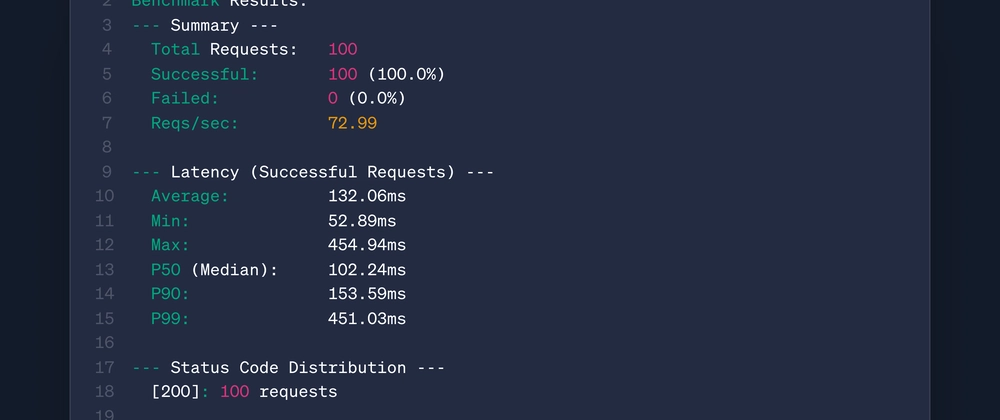Click line number 3 in the gutter
Image resolution: width=1000 pixels, height=420 pixels.
pos(107,25)
